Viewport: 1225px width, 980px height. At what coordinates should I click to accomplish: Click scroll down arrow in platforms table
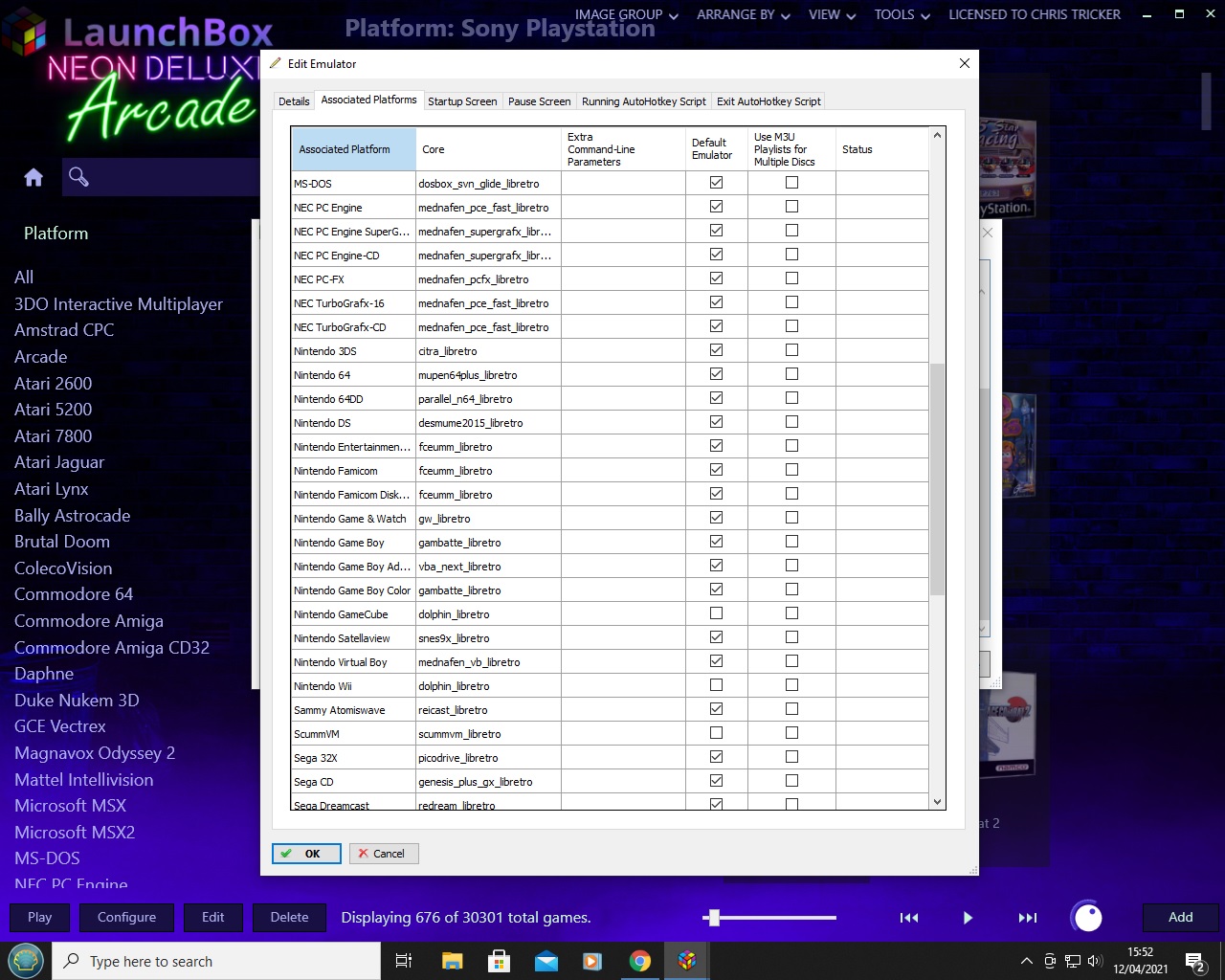(937, 802)
